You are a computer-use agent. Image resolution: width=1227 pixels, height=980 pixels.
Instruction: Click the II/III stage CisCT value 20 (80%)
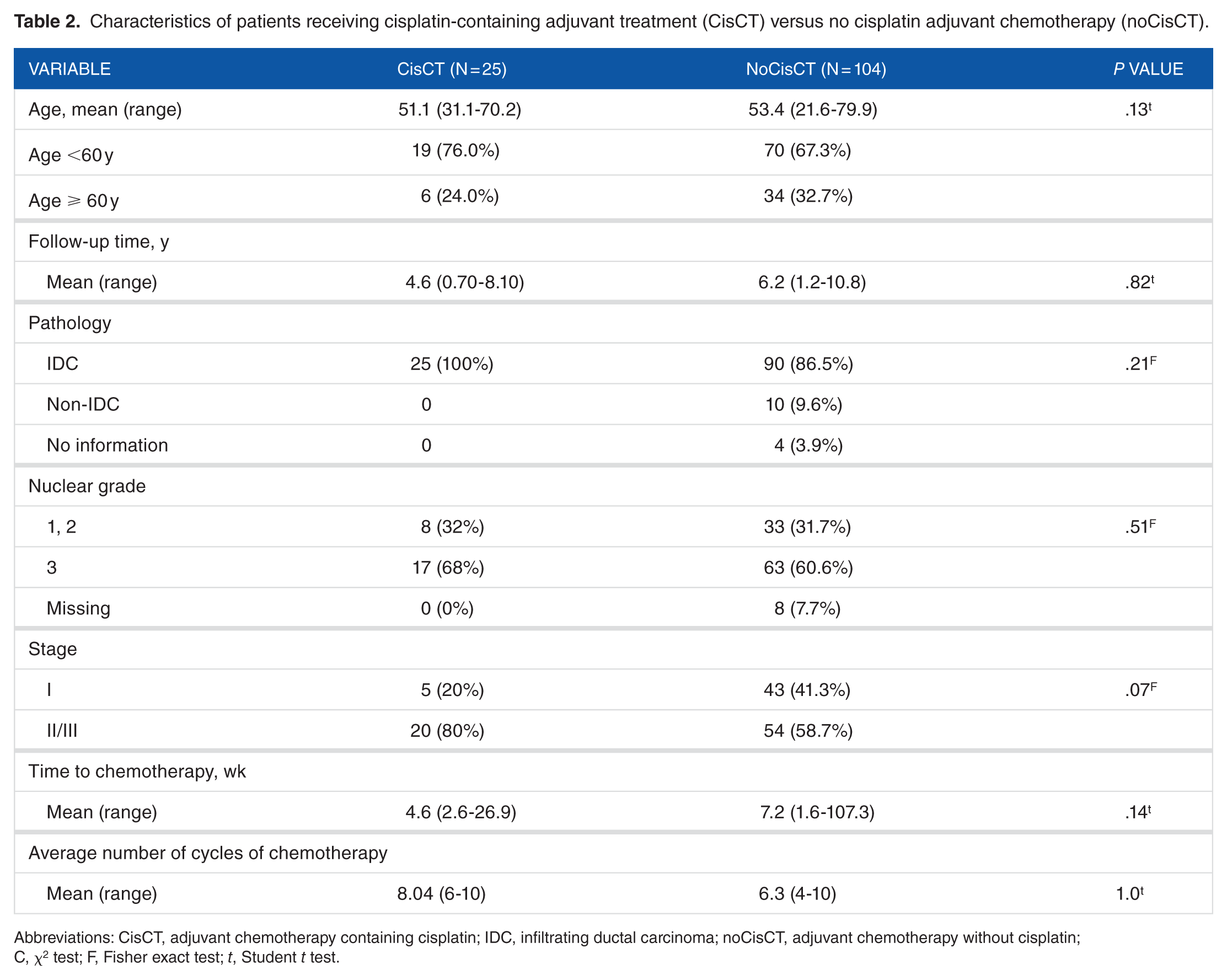click(447, 730)
